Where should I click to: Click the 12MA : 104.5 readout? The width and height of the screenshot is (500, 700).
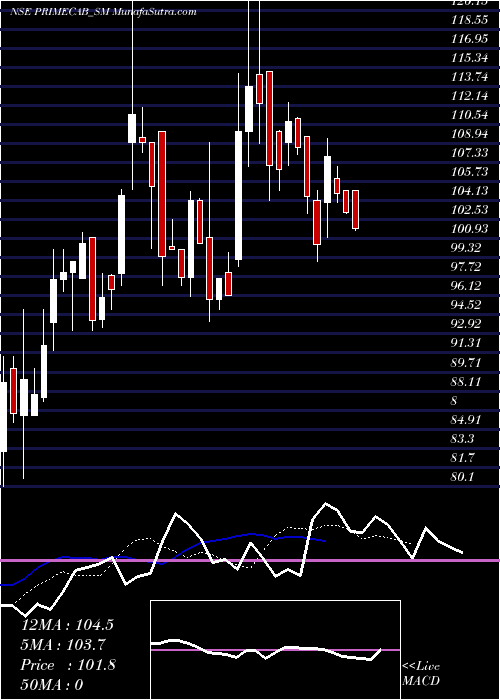tap(67, 625)
